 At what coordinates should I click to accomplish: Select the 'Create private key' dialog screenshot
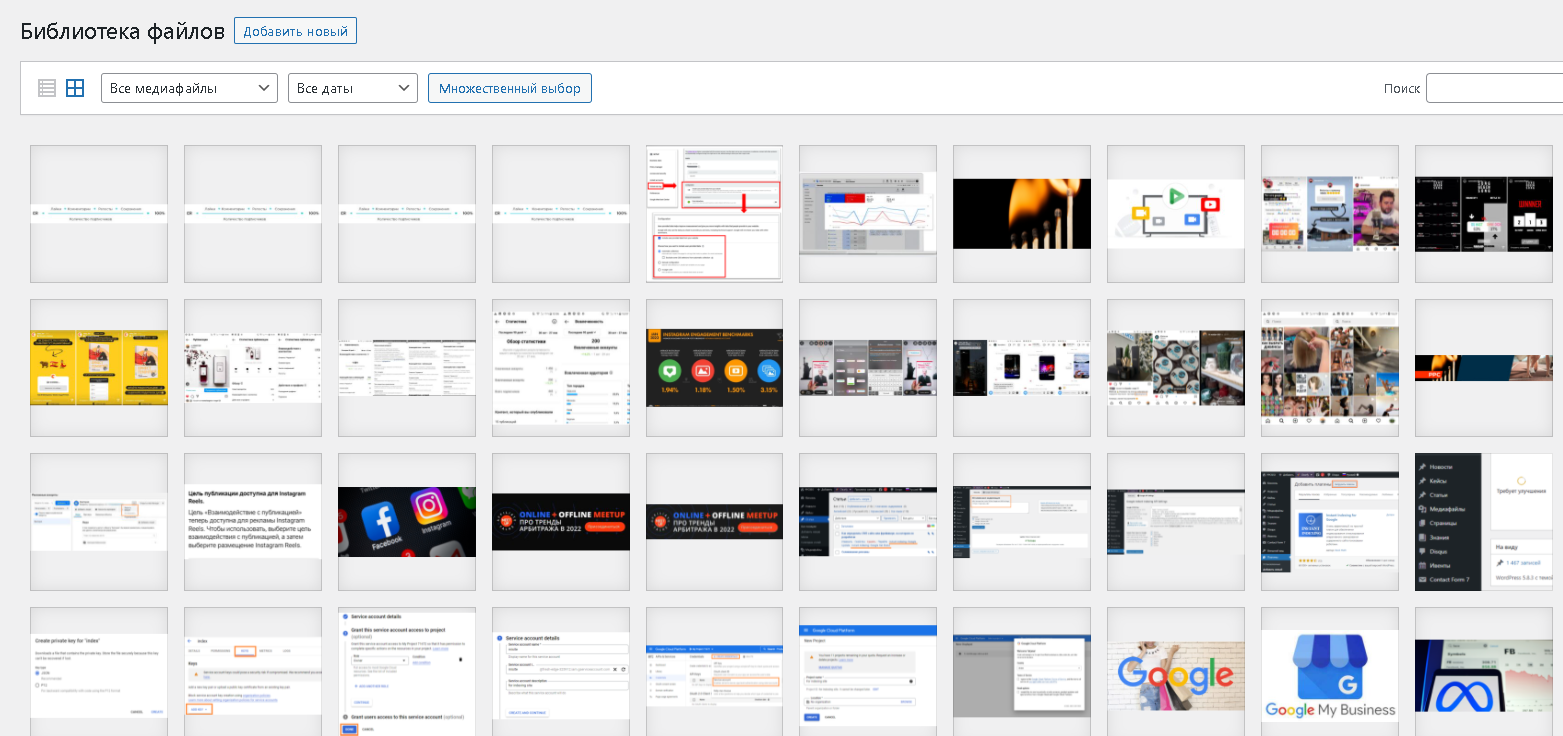pos(98,676)
